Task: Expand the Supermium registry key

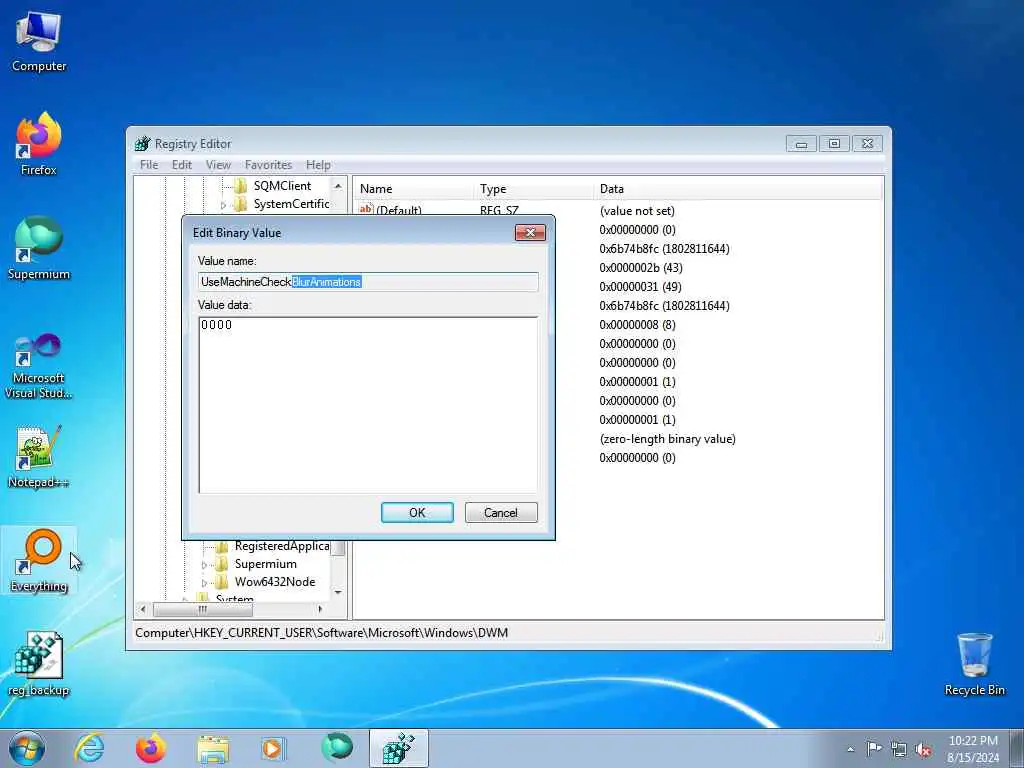Action: [x=204, y=564]
